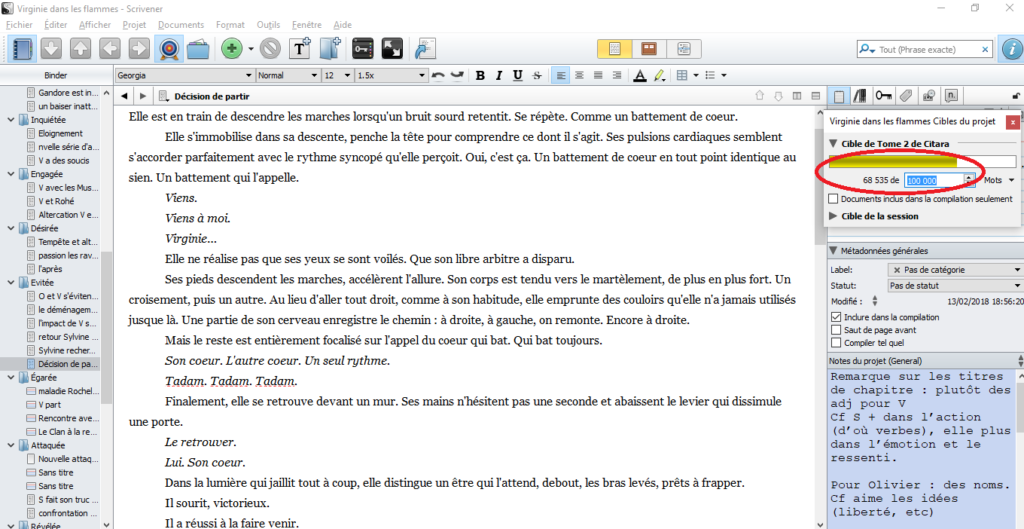Collapse Cible de Tome 2 de Citara

coord(833,144)
